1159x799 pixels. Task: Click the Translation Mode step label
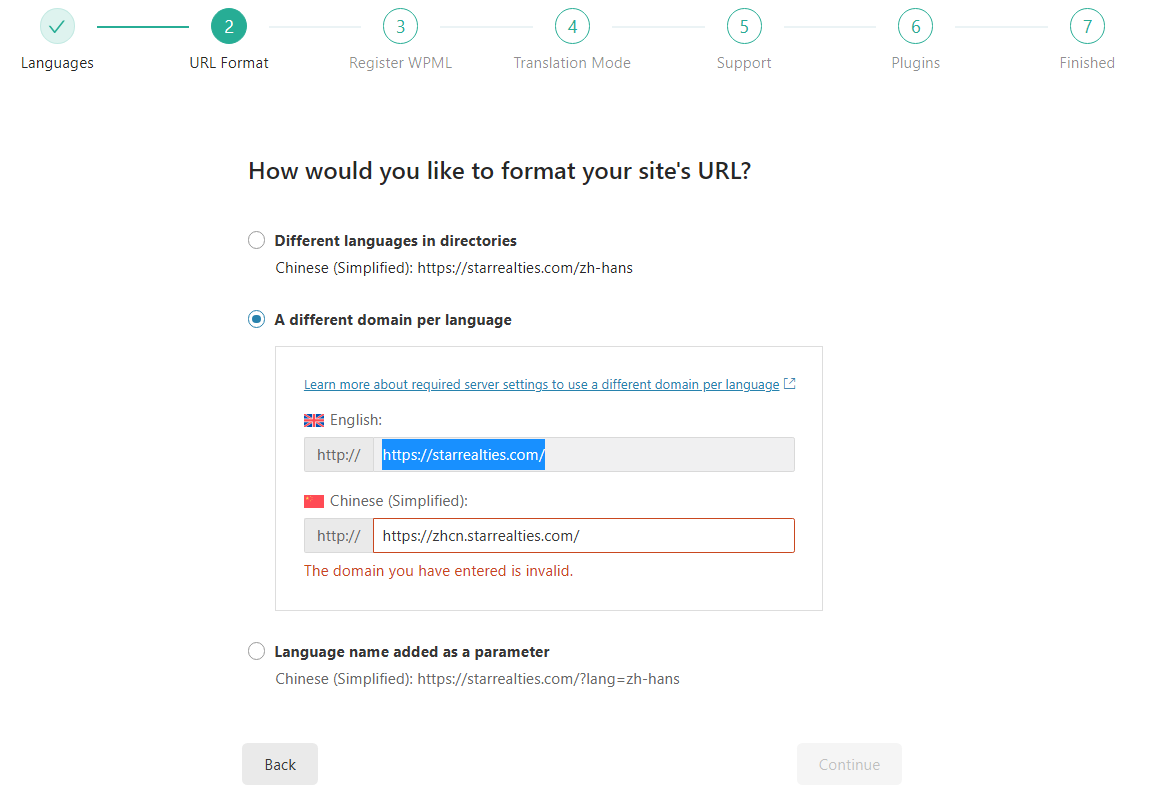572,63
